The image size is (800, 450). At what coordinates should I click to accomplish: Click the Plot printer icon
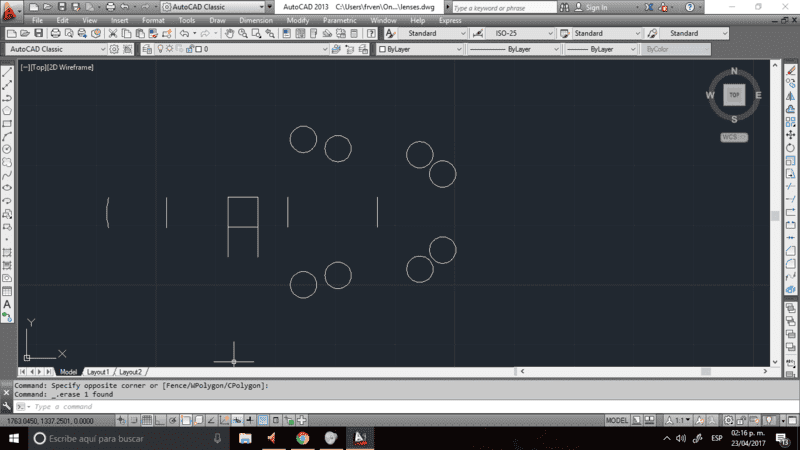(55, 34)
